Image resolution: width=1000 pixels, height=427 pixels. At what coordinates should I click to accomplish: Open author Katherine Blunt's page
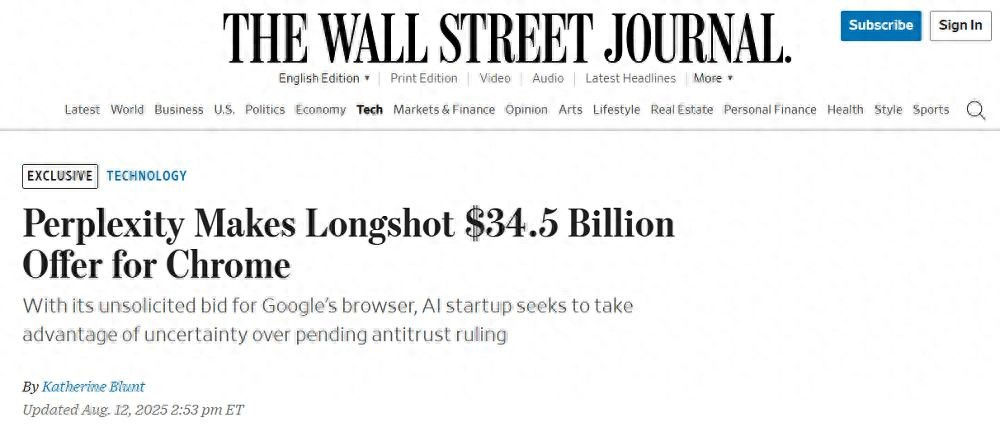(92, 386)
